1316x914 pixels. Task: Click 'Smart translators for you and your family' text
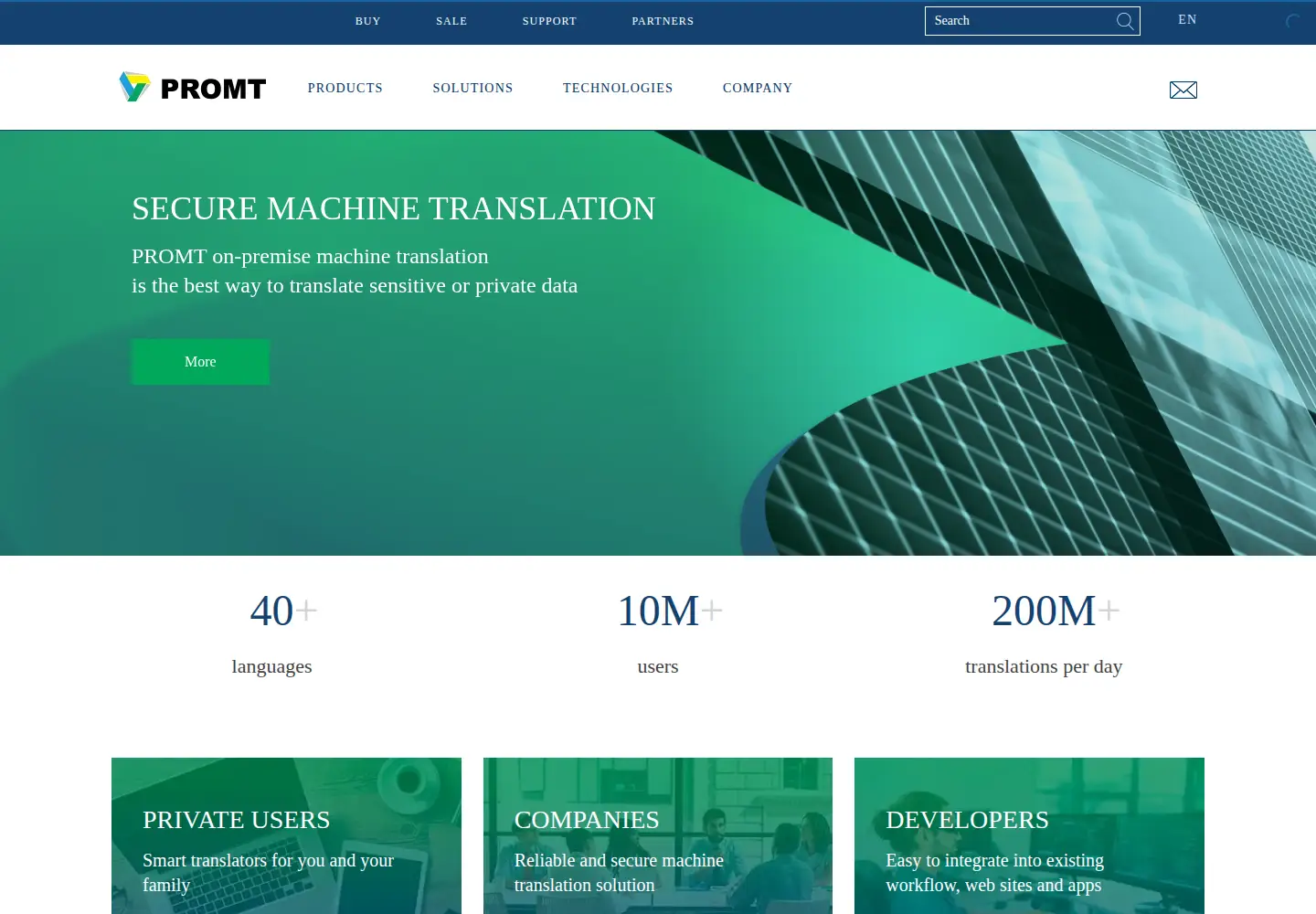pos(268,873)
